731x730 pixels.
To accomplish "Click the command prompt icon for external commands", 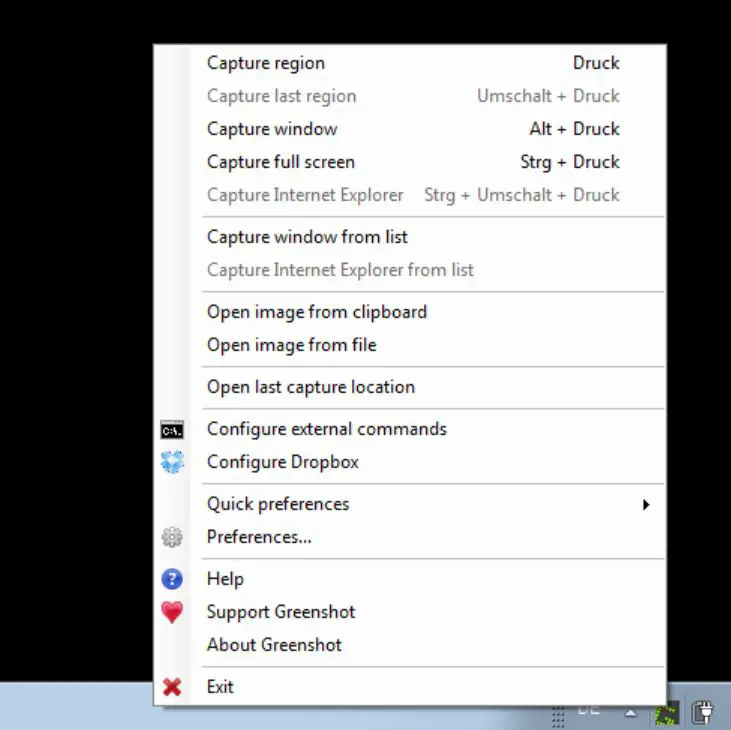I will pos(172,430).
